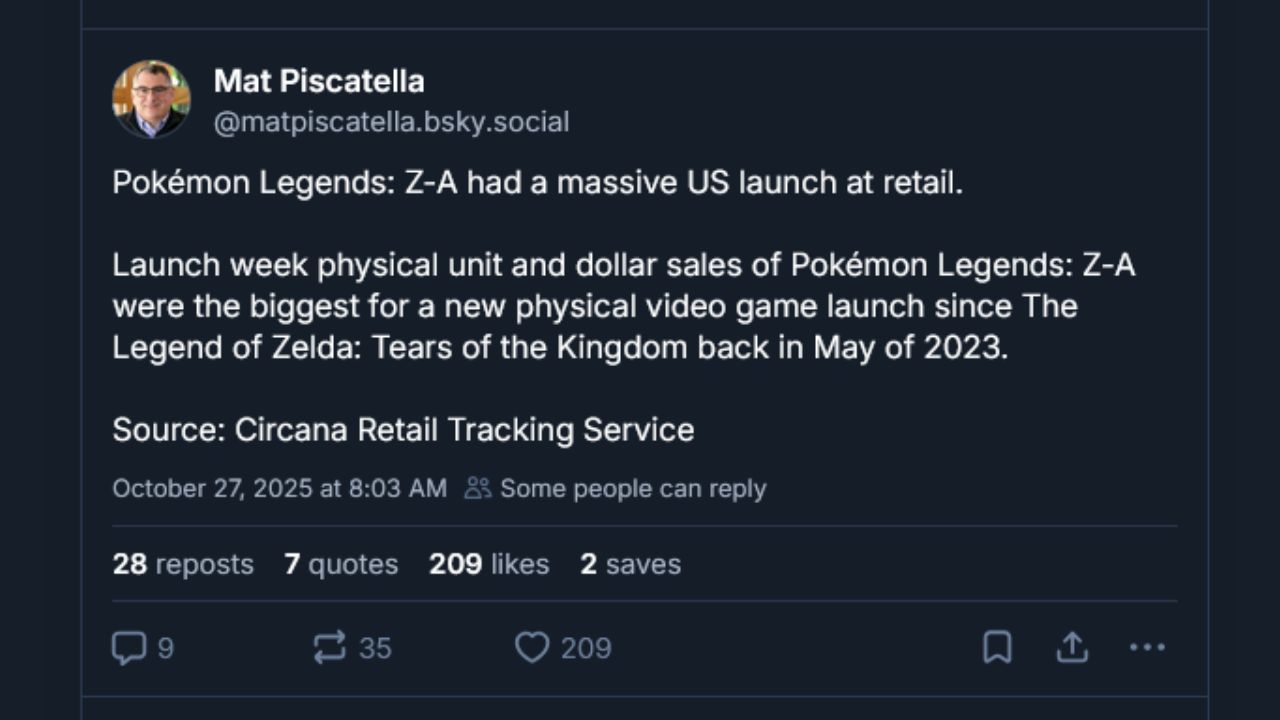This screenshot has height=720, width=1280.
Task: Open the three-dot more options menu
Action: pos(1147,648)
